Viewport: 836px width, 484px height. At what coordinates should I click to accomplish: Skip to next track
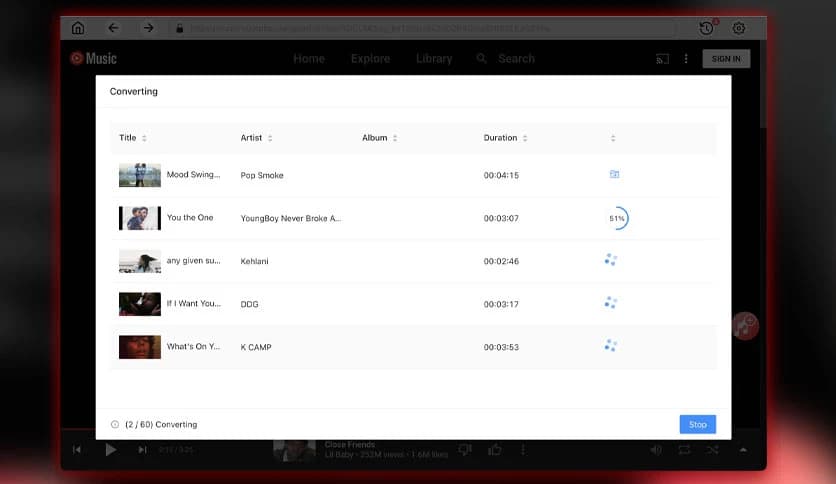pyautogui.click(x=142, y=450)
